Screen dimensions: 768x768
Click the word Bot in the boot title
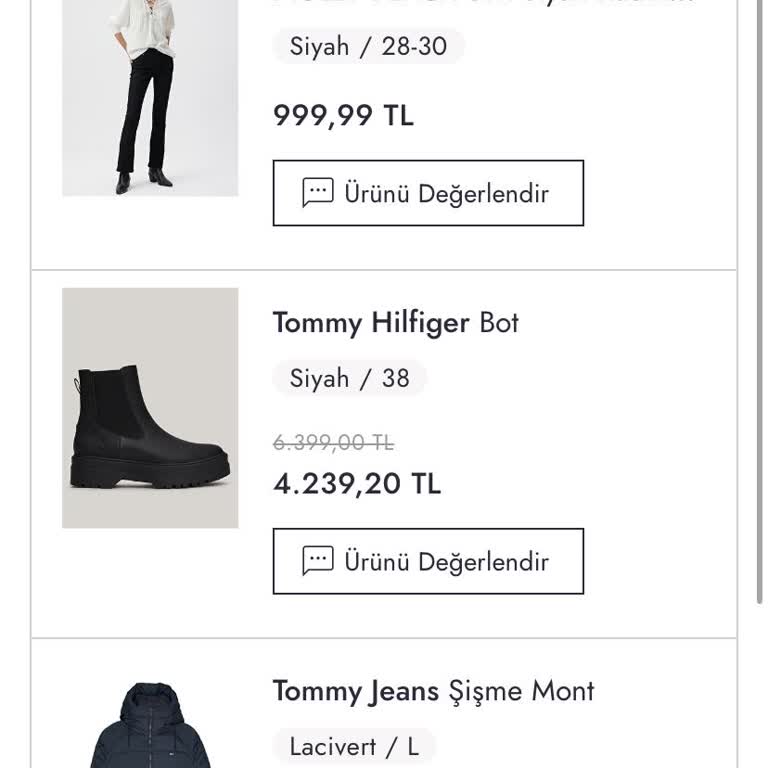[499, 323]
